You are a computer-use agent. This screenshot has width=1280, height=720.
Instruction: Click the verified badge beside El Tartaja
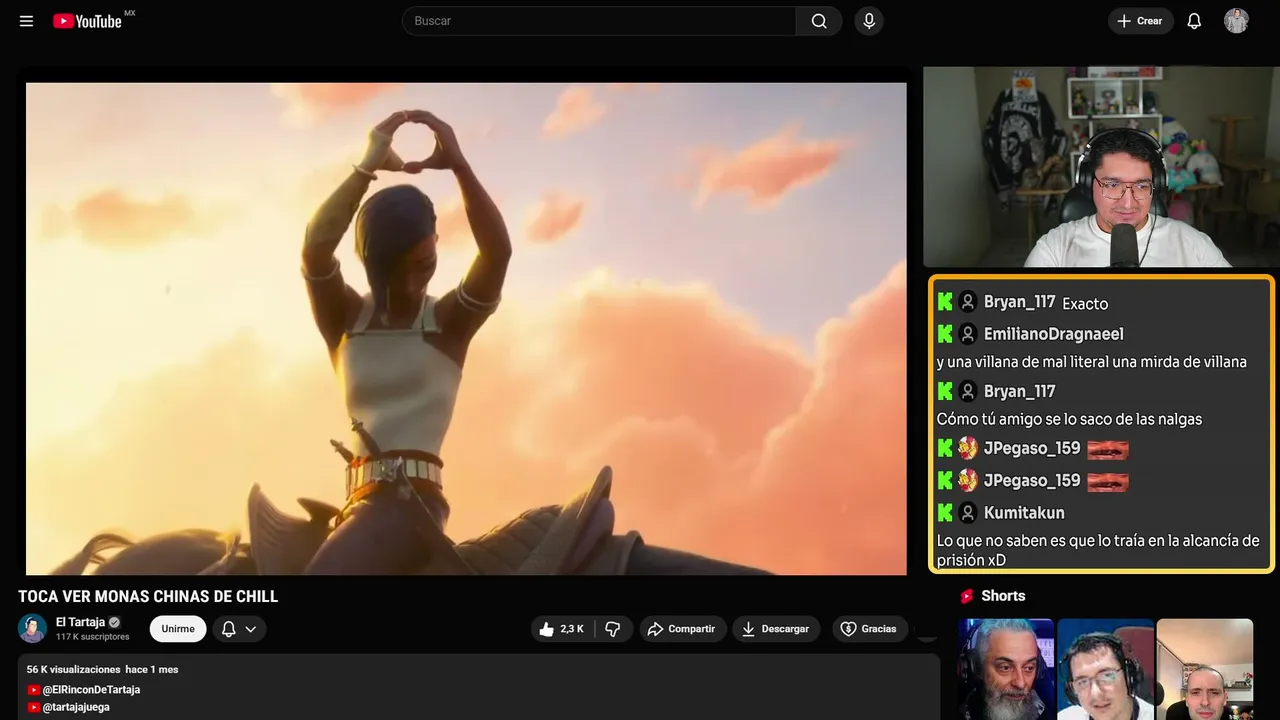coord(114,622)
